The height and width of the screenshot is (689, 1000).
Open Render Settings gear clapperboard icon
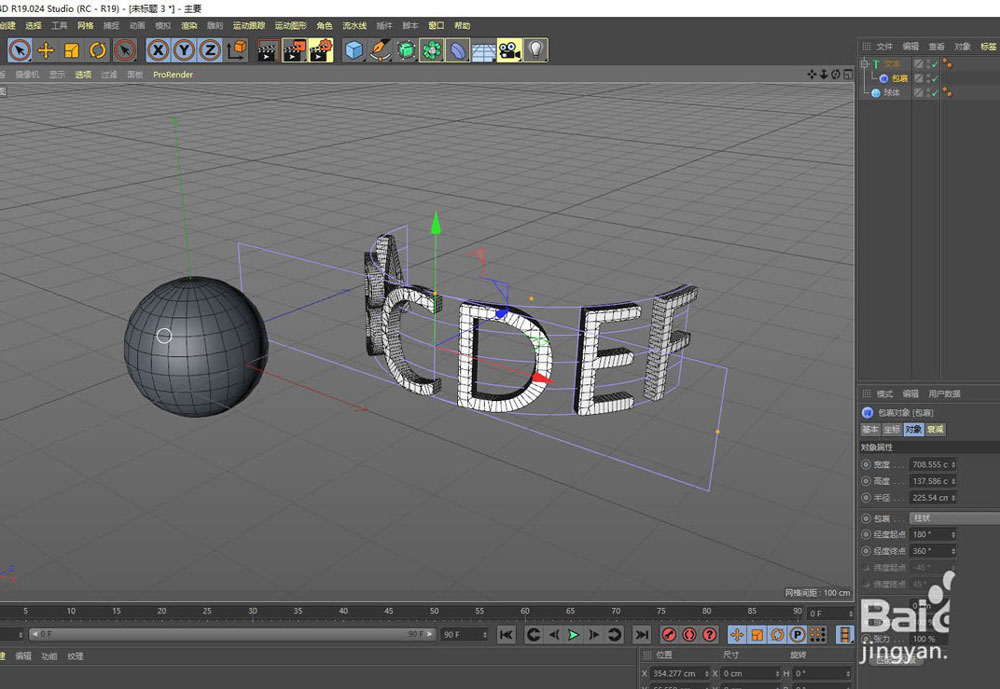[321, 50]
